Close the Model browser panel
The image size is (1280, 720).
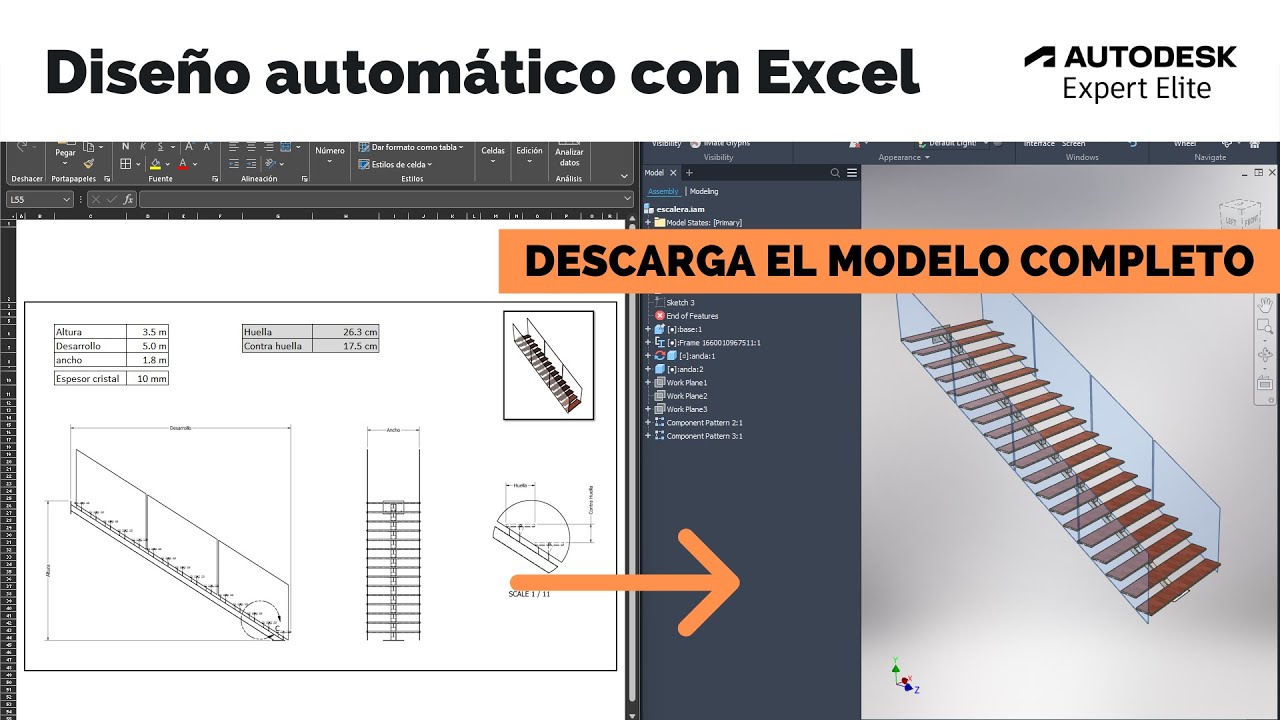[673, 173]
